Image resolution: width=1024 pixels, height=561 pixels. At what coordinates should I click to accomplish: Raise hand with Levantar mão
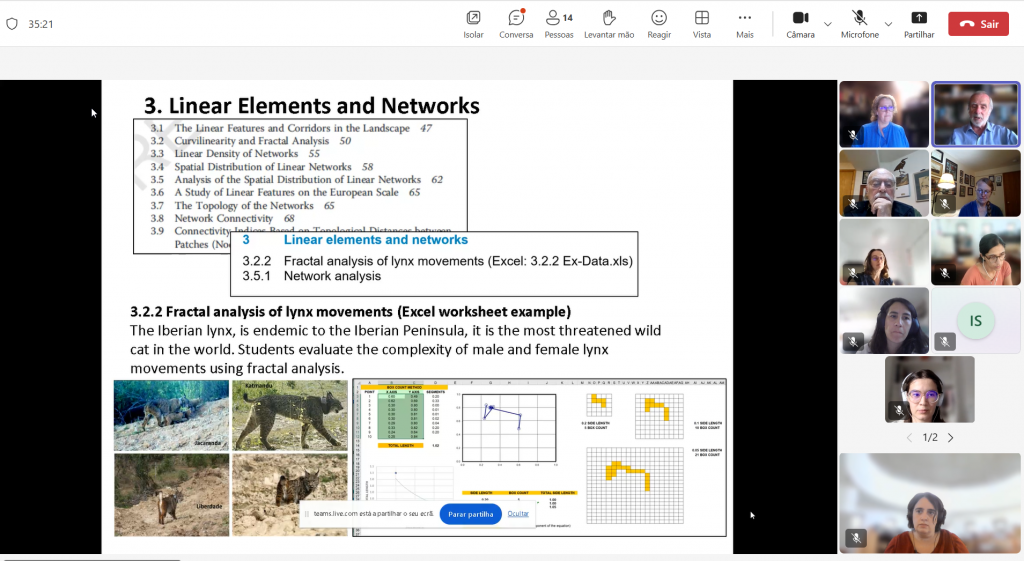[609, 23]
